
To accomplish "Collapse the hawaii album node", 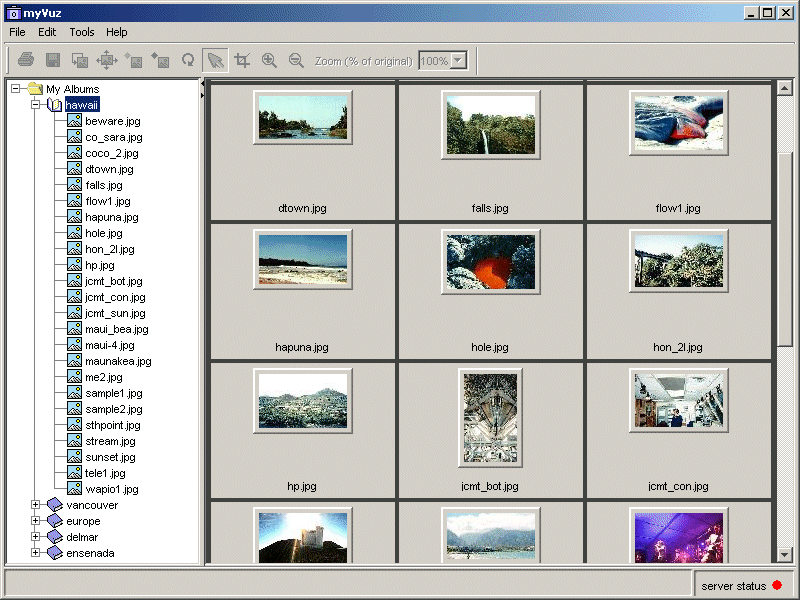I will (35, 105).
